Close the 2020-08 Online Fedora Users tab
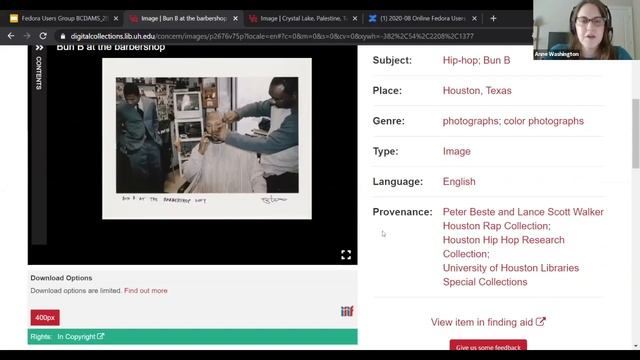640x360 pixels. coord(474,18)
